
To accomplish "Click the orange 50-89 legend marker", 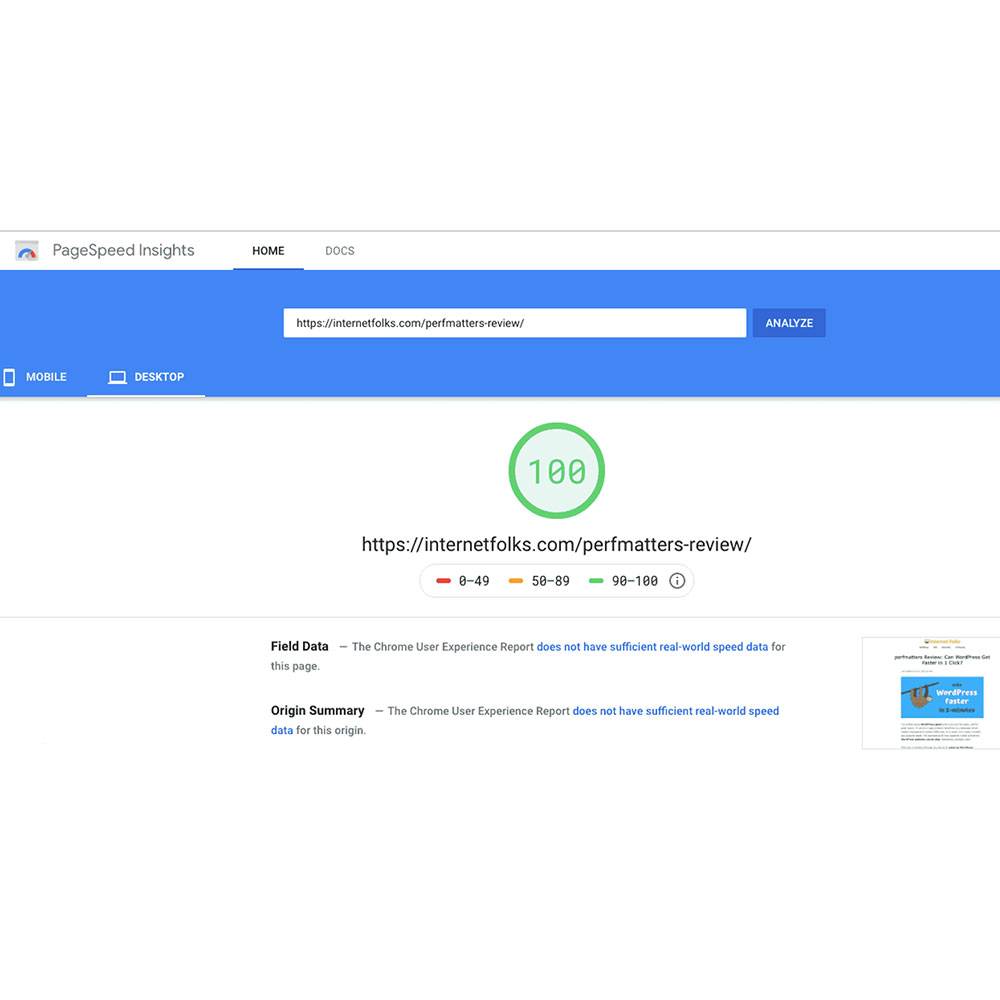I will tap(515, 580).
